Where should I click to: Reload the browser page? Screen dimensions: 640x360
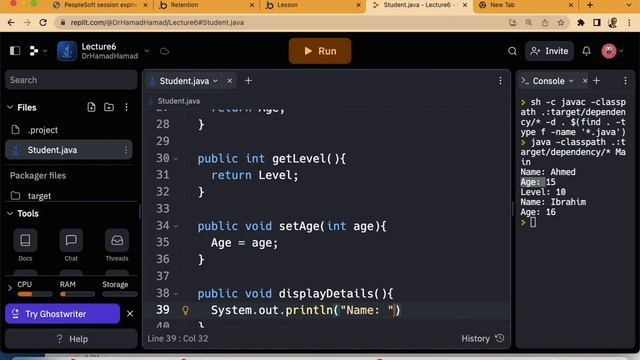43,22
